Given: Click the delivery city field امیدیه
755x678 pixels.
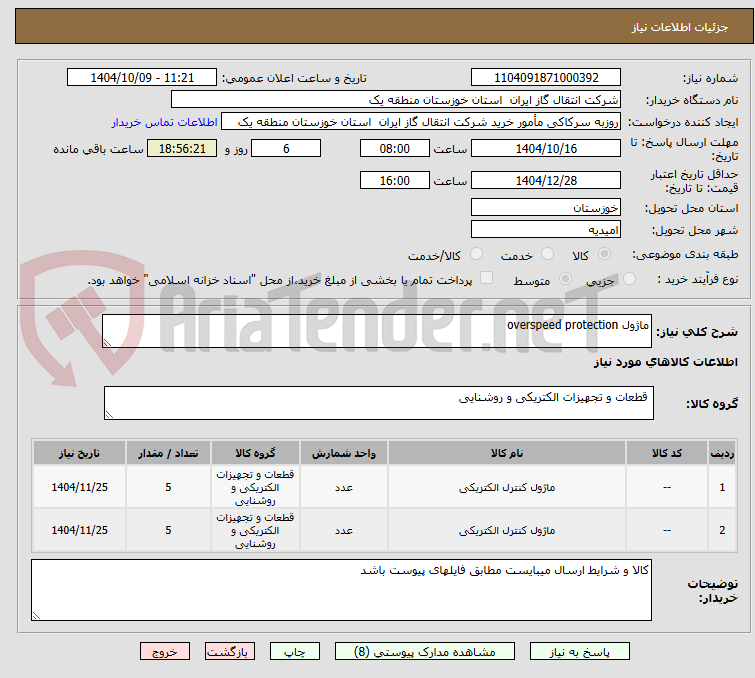Looking at the screenshot, I should click(x=546, y=230).
